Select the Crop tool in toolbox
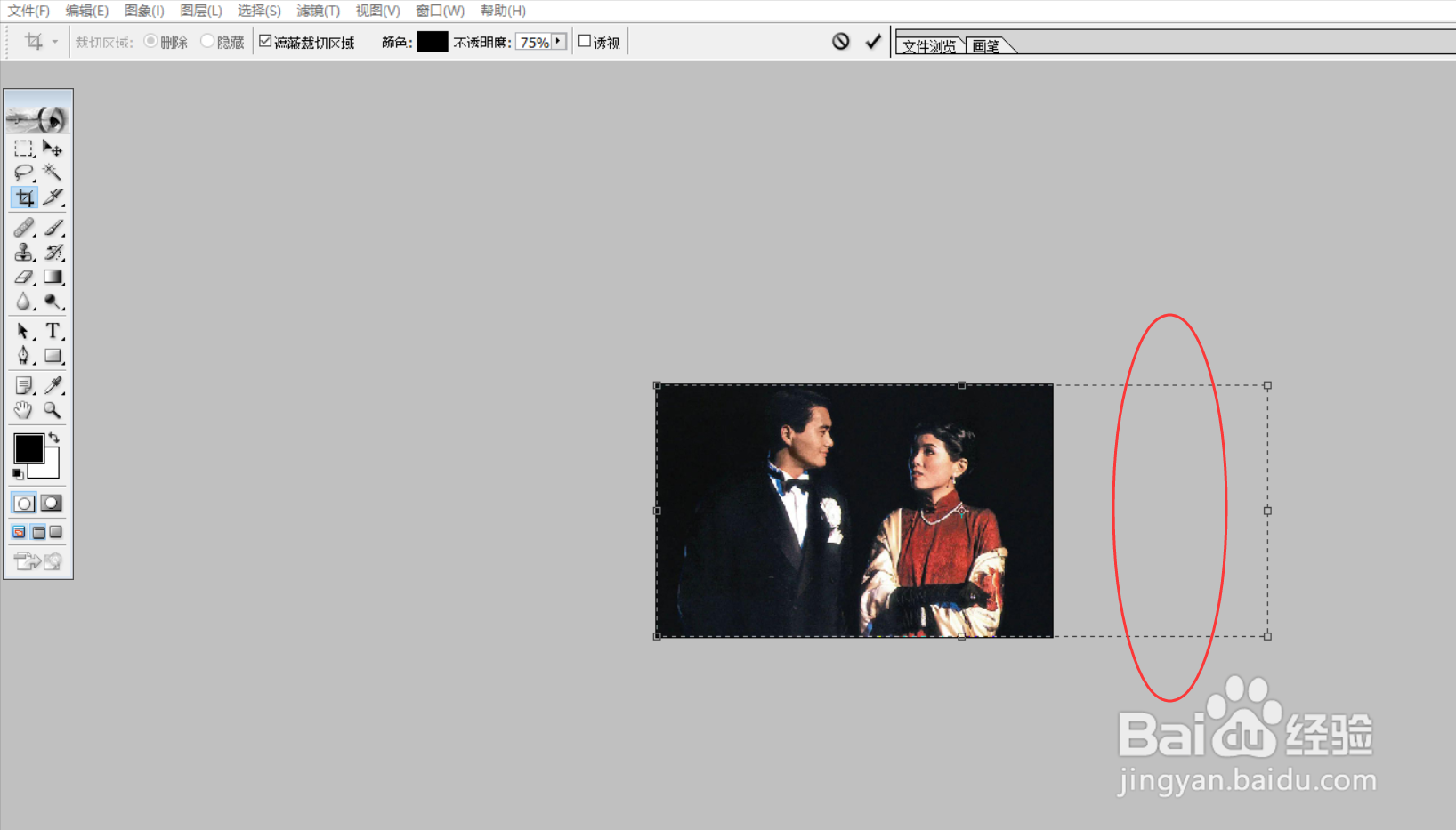The height and width of the screenshot is (830, 1456). click(x=24, y=197)
